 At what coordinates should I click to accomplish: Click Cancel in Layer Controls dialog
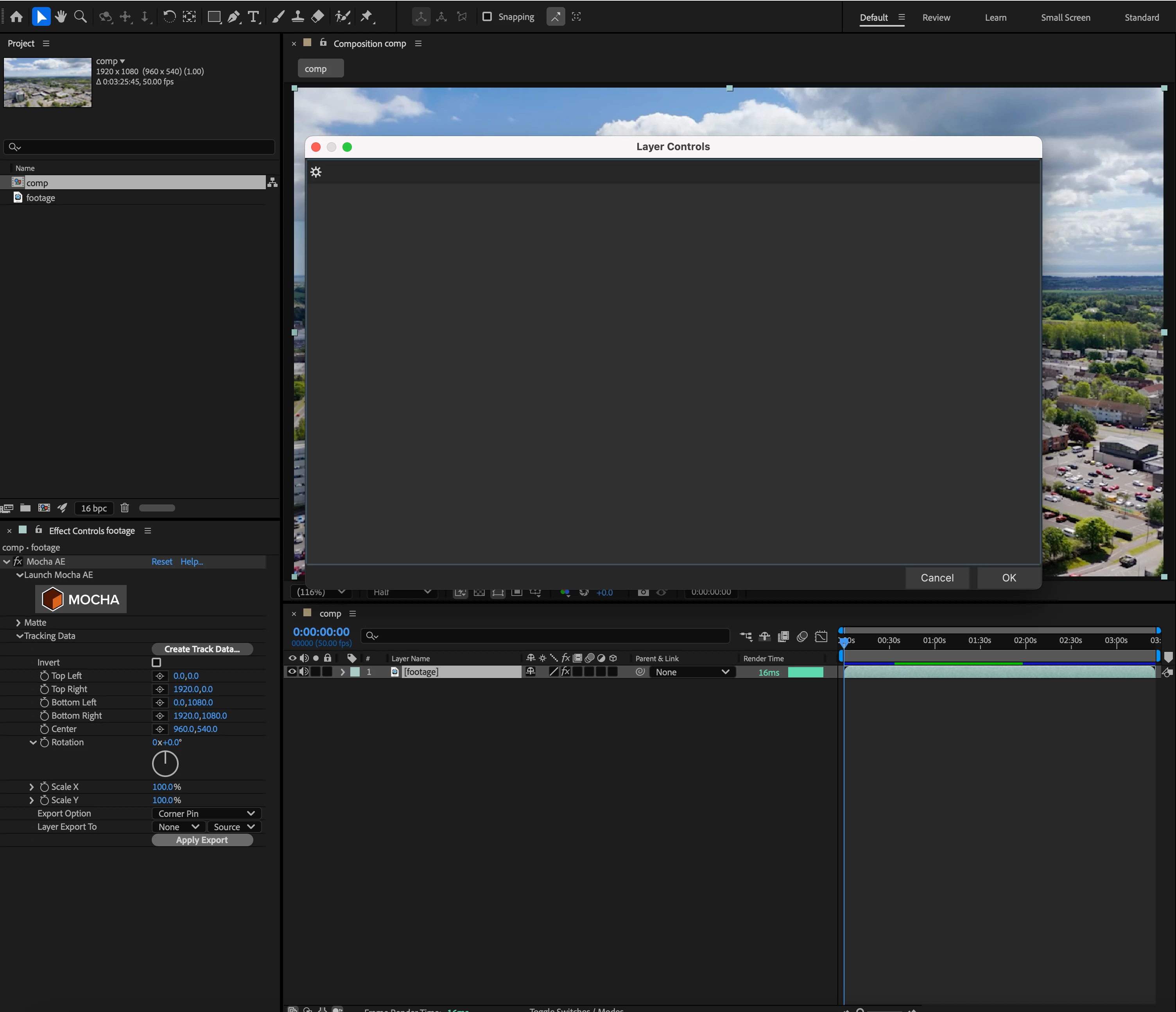point(936,578)
